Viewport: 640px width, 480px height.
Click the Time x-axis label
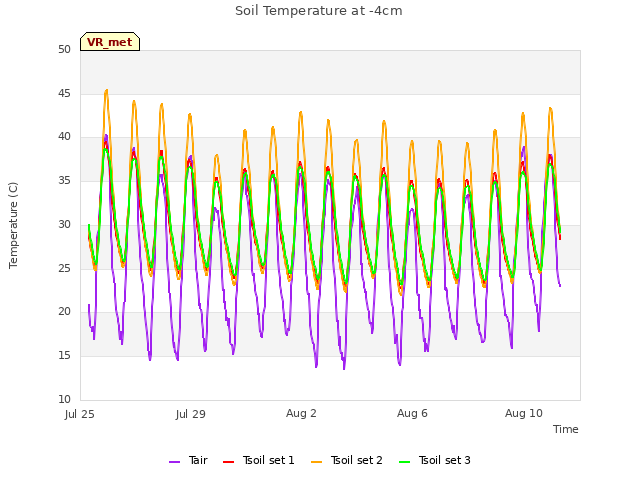point(566,429)
